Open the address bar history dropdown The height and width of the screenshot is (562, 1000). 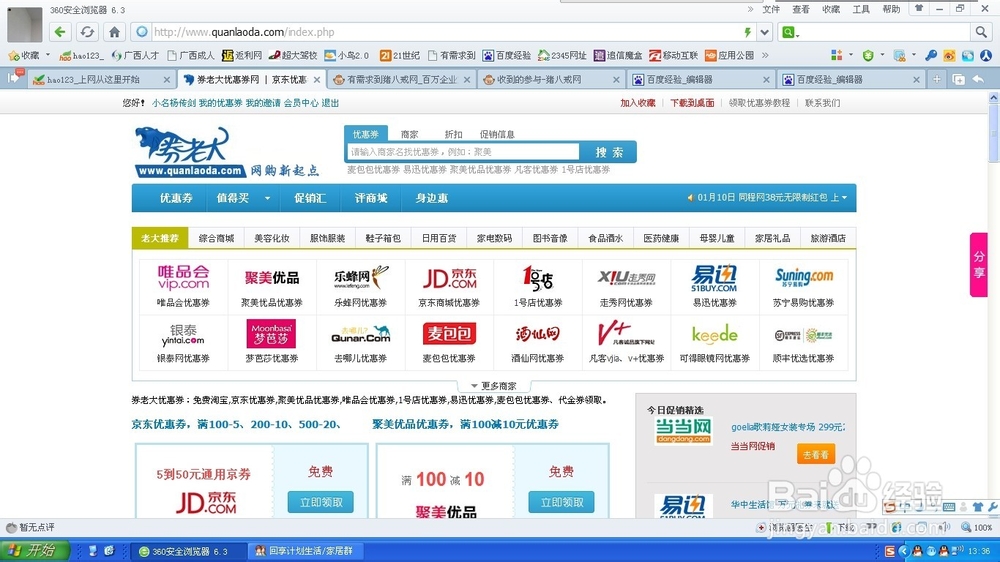[765, 32]
